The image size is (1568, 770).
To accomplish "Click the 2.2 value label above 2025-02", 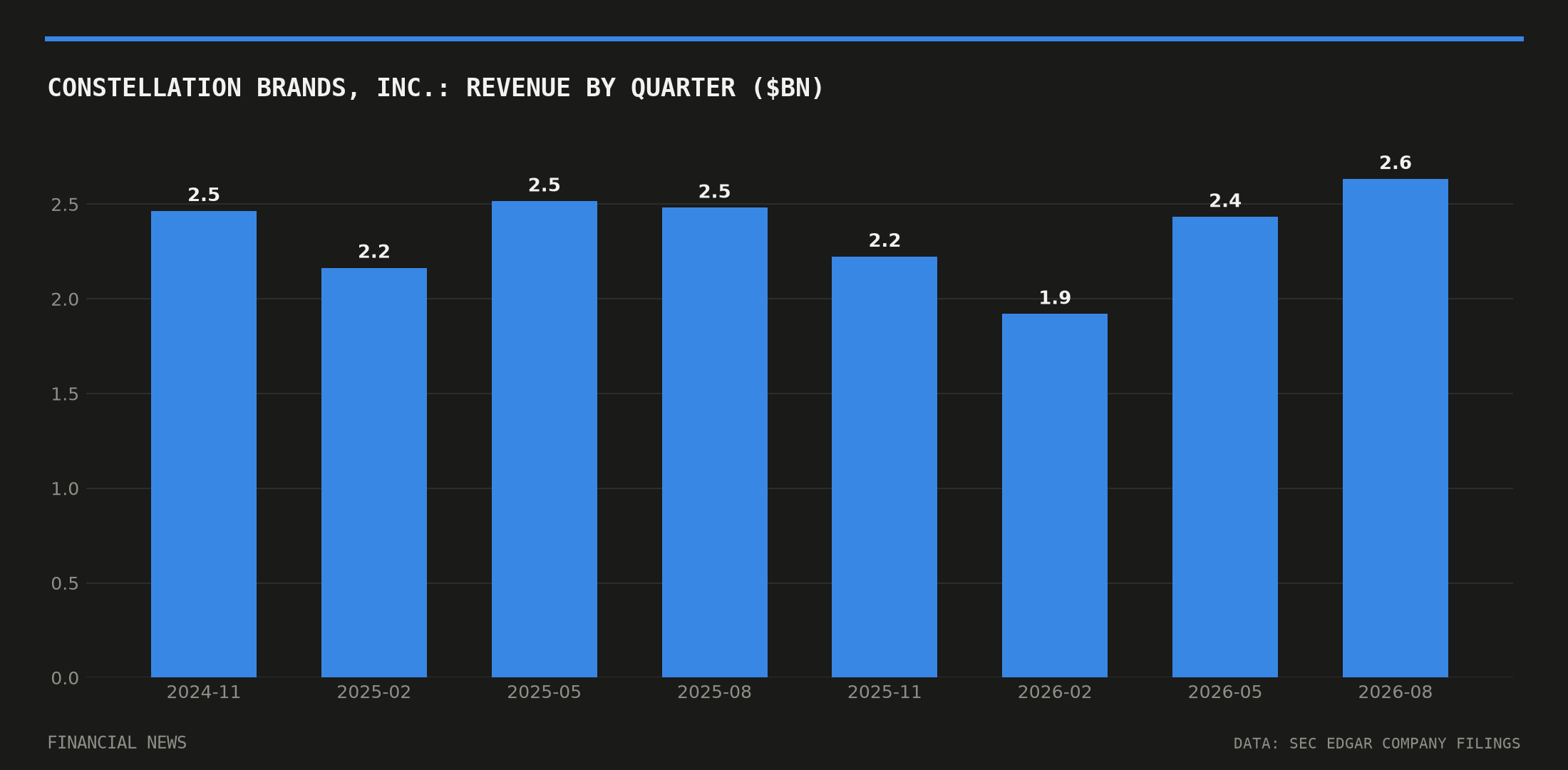I will (x=374, y=252).
